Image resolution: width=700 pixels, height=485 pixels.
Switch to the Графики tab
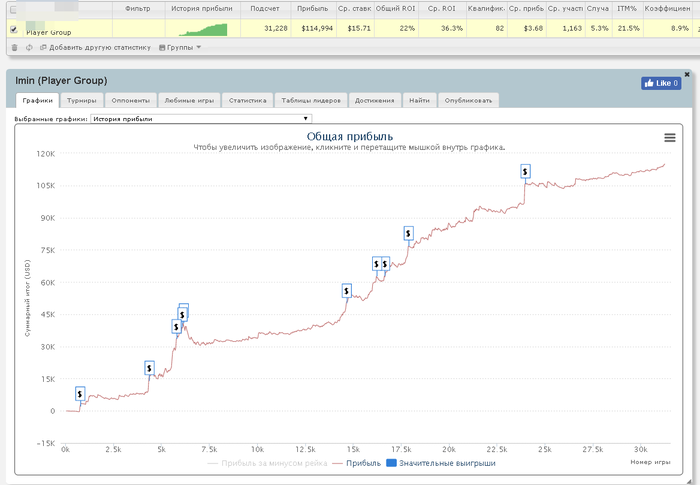[x=38, y=100]
